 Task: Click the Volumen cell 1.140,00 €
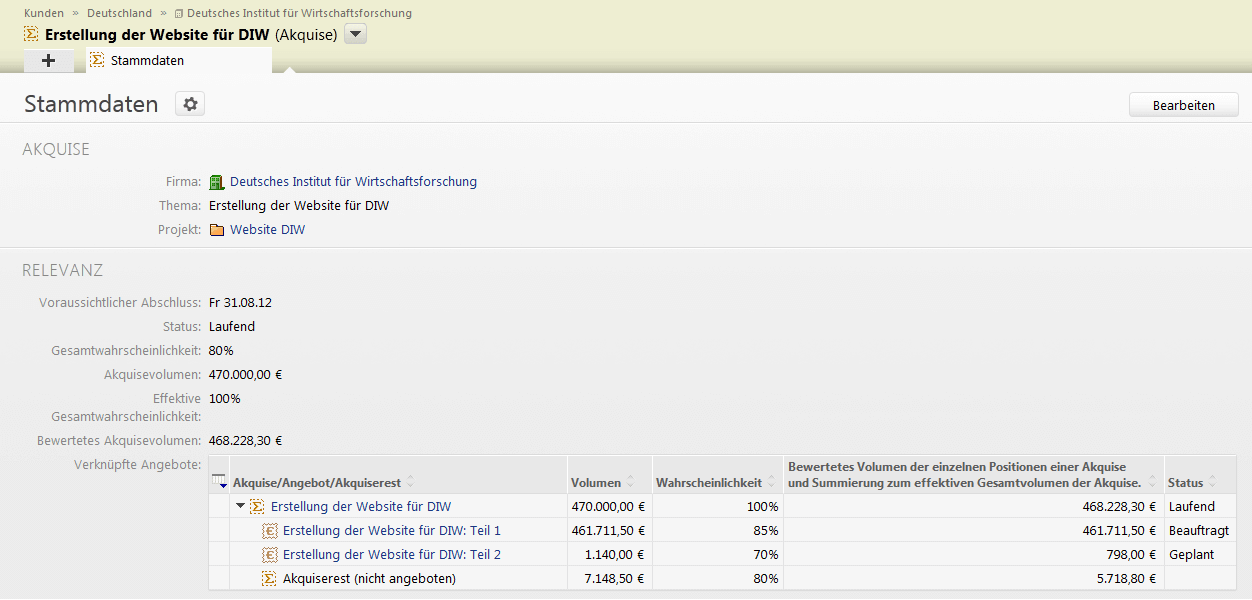coord(609,555)
